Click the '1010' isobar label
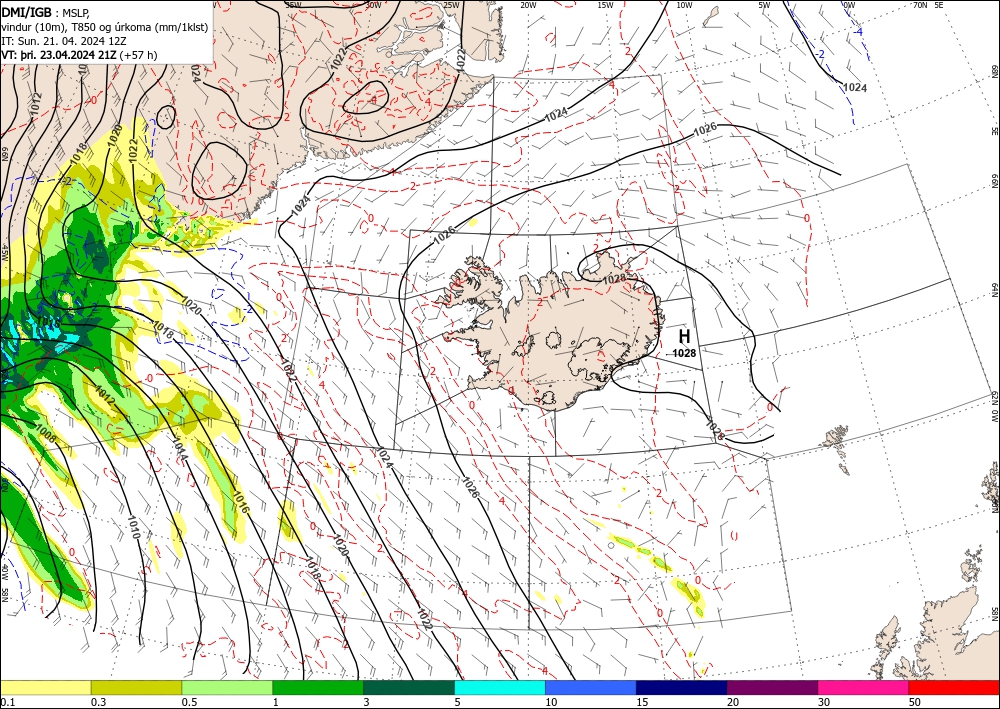 [133, 527]
